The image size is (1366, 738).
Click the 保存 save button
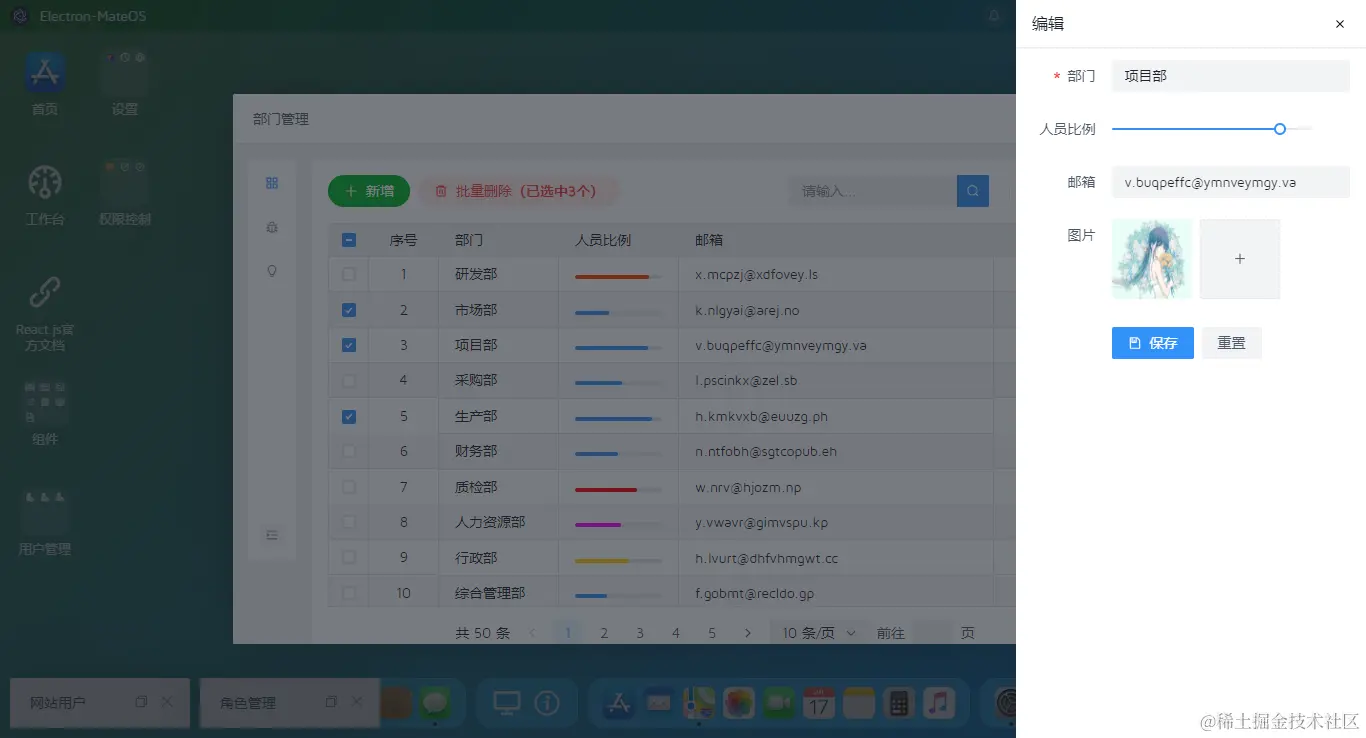(x=1152, y=342)
